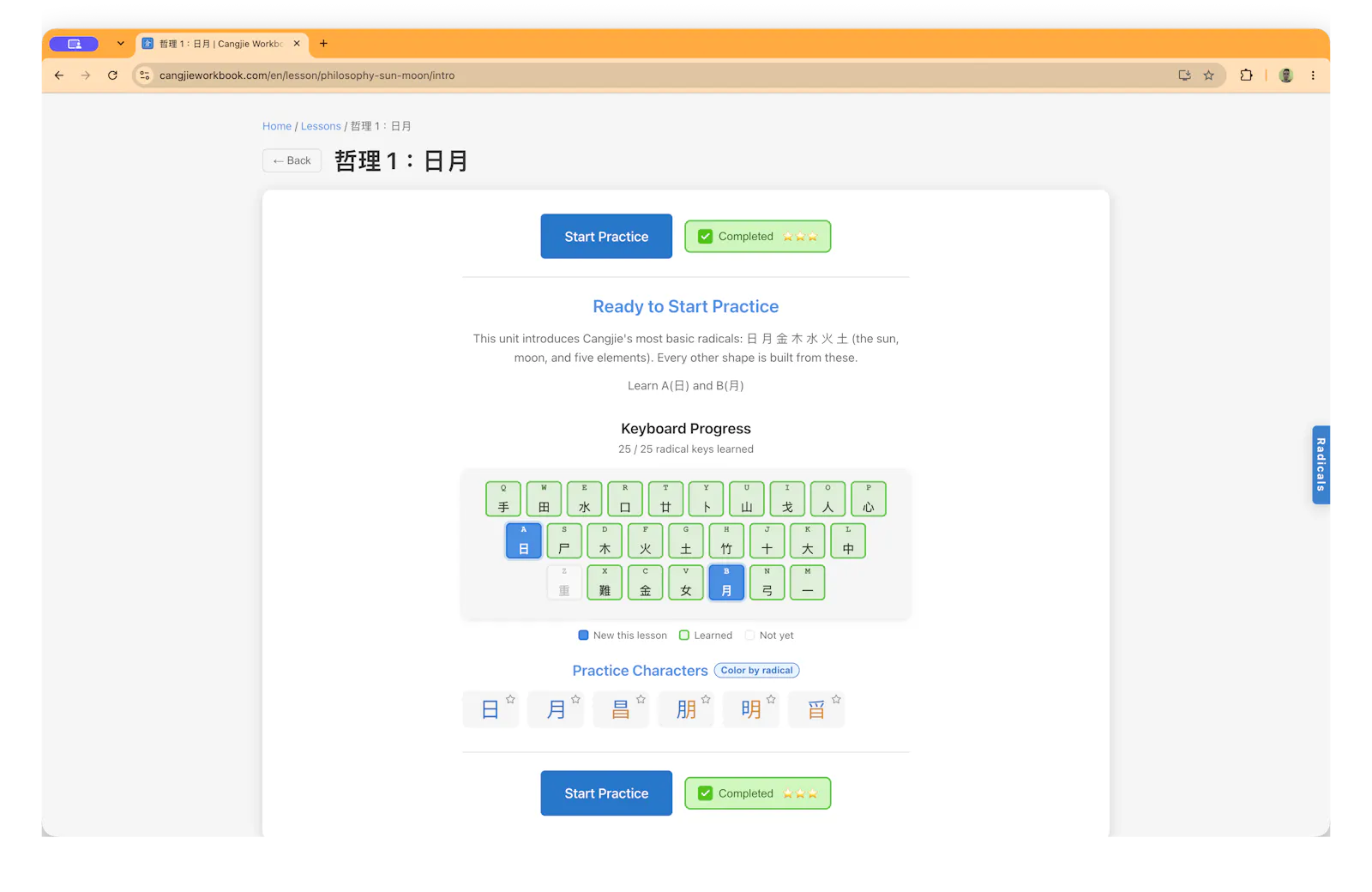View site information icon in address bar

(x=145, y=75)
